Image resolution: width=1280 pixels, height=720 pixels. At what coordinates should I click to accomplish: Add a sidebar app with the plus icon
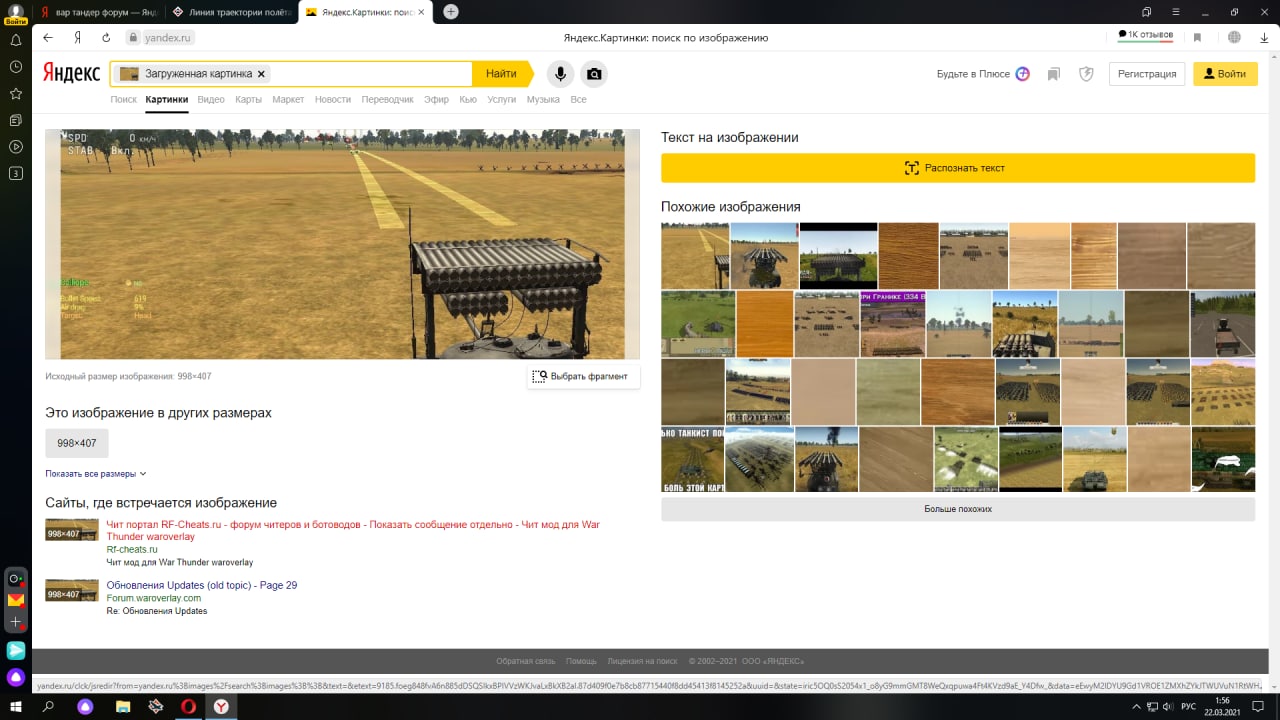(x=16, y=622)
